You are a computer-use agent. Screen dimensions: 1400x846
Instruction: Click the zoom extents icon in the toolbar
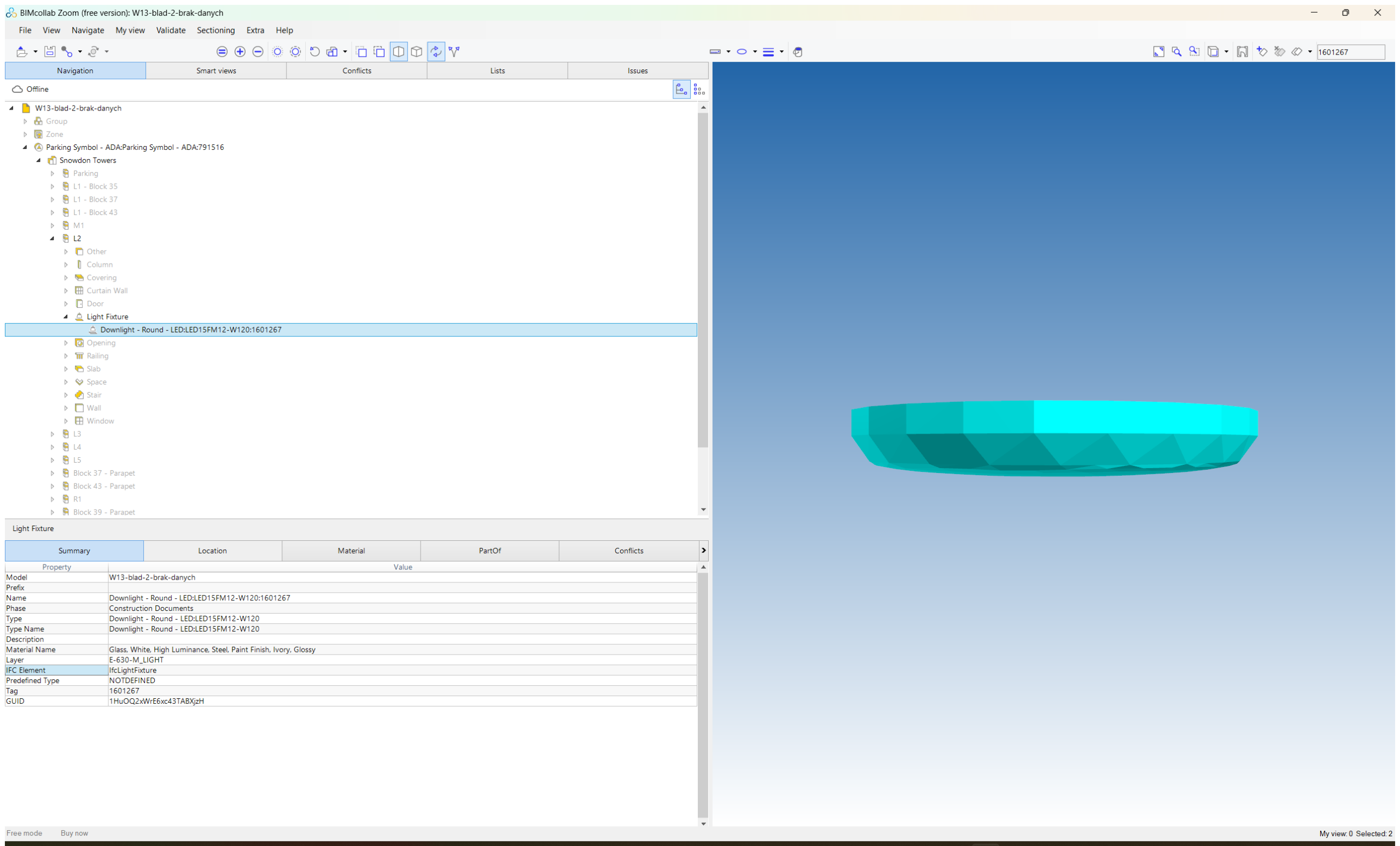tap(1158, 52)
